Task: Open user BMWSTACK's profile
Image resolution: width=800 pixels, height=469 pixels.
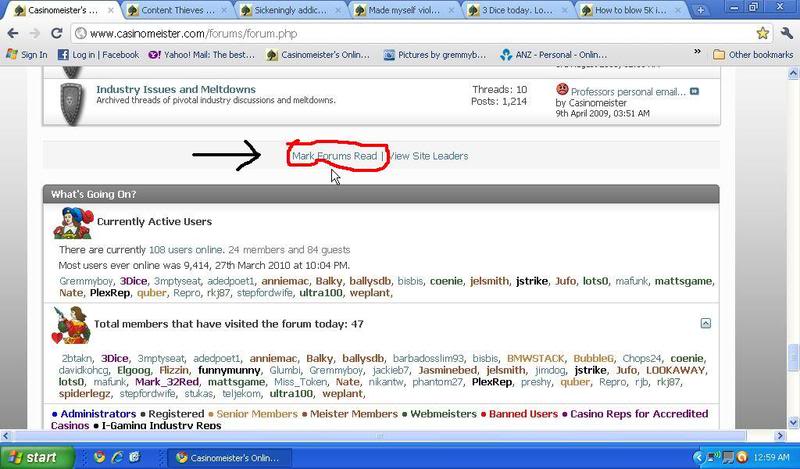Action: pyautogui.click(x=536, y=359)
